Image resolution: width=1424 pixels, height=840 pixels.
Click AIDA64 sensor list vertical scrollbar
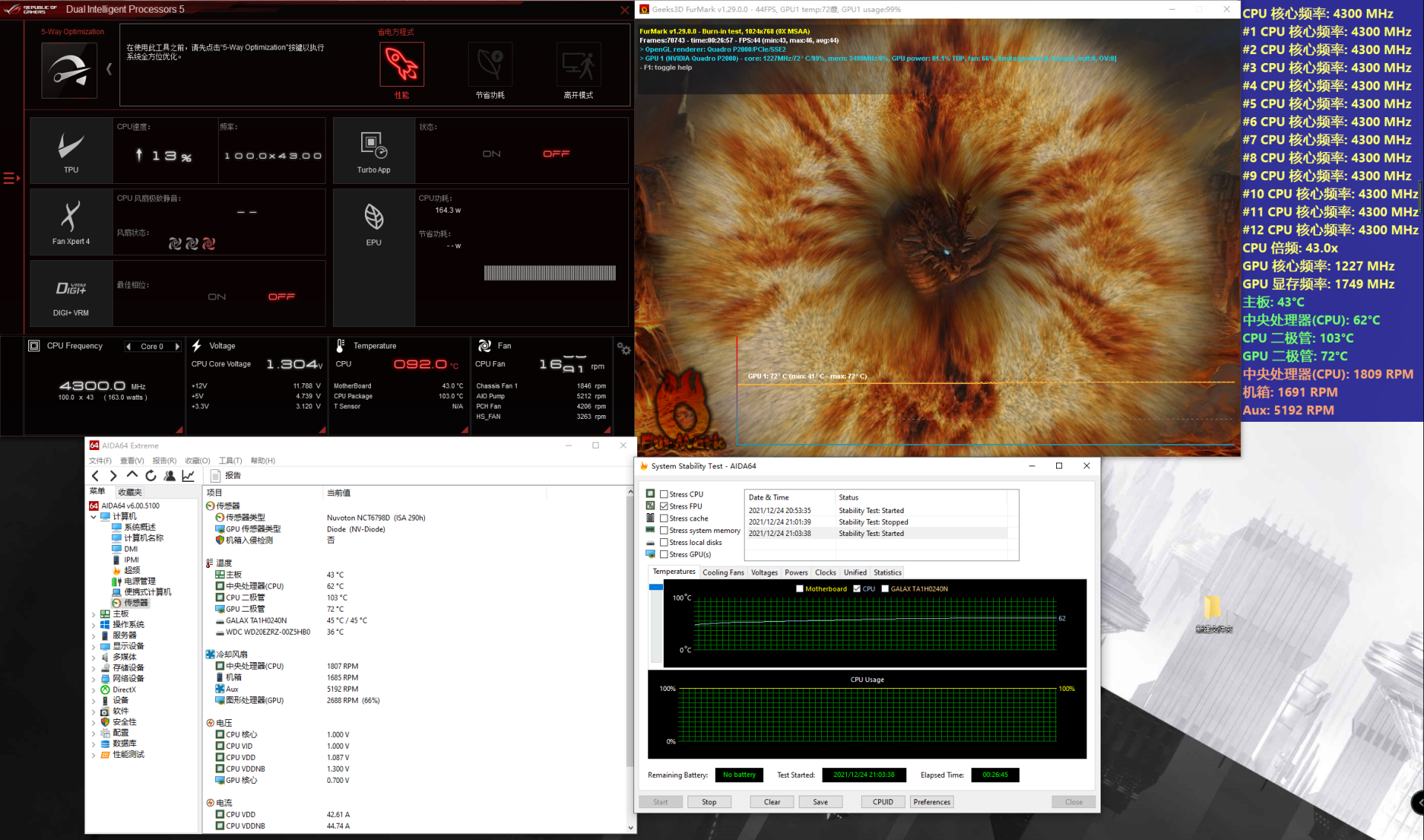[631, 659]
